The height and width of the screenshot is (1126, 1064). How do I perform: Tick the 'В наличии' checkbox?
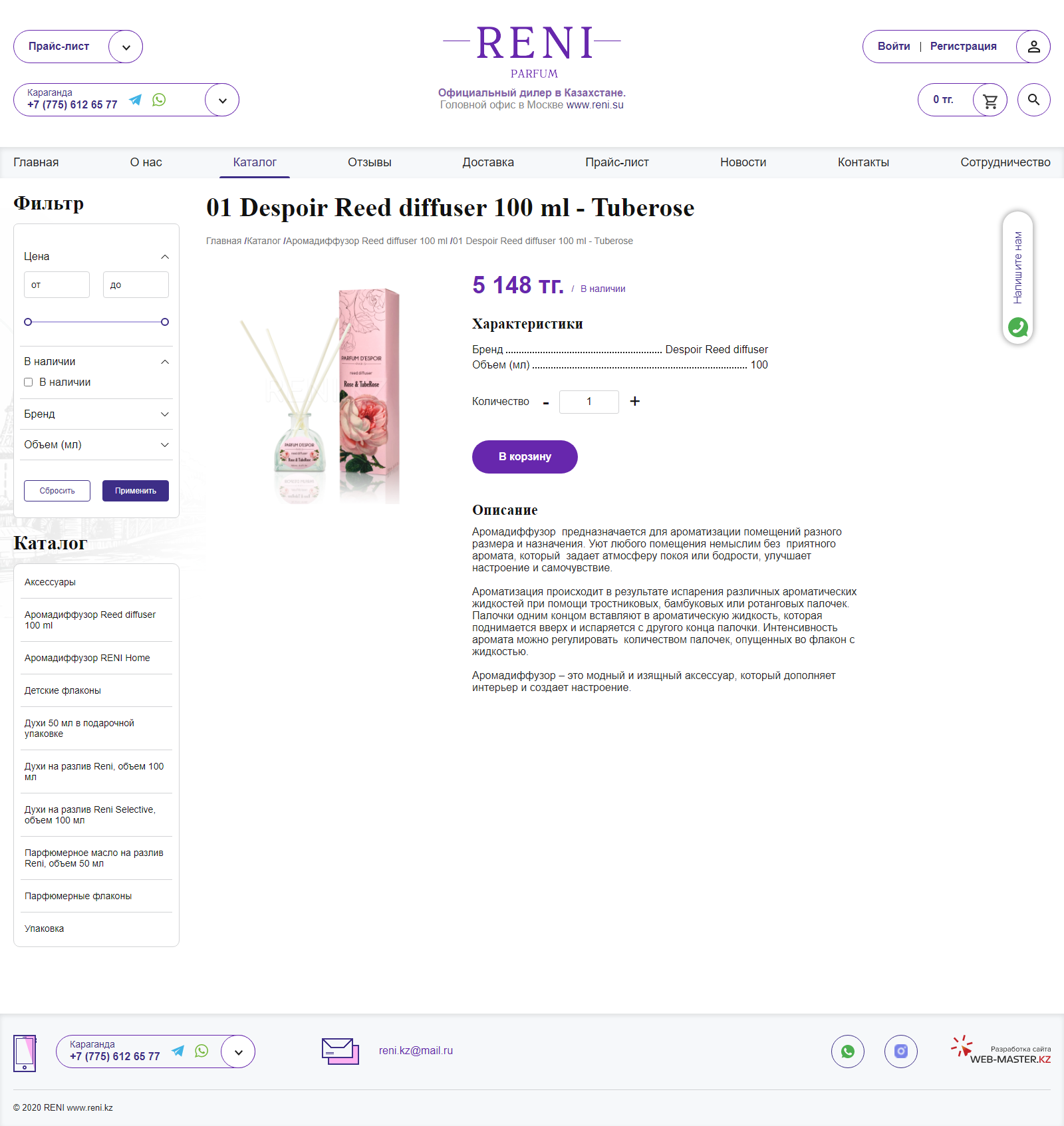29,382
